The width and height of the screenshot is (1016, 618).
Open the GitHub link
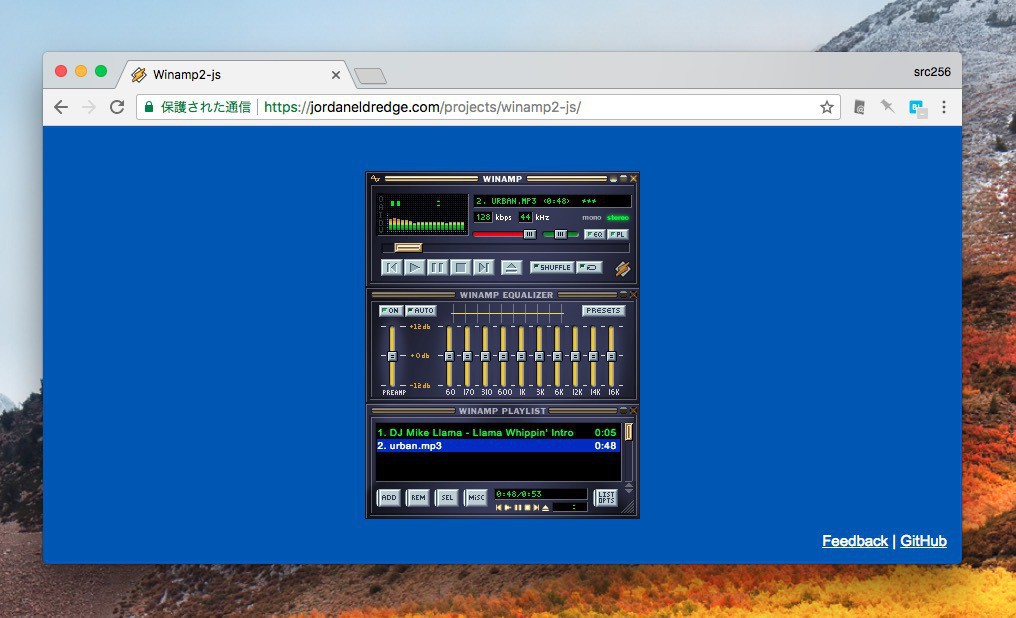point(923,541)
